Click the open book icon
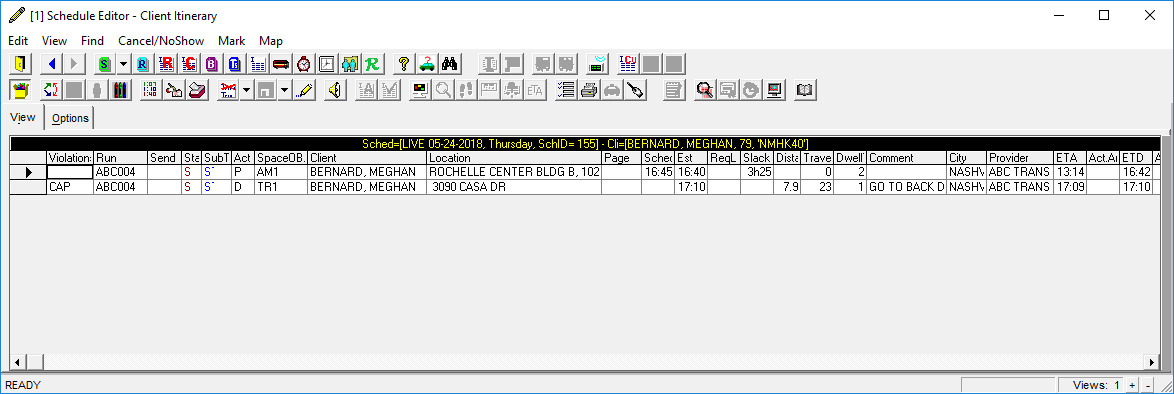This screenshot has height=394, width=1174. 805,90
